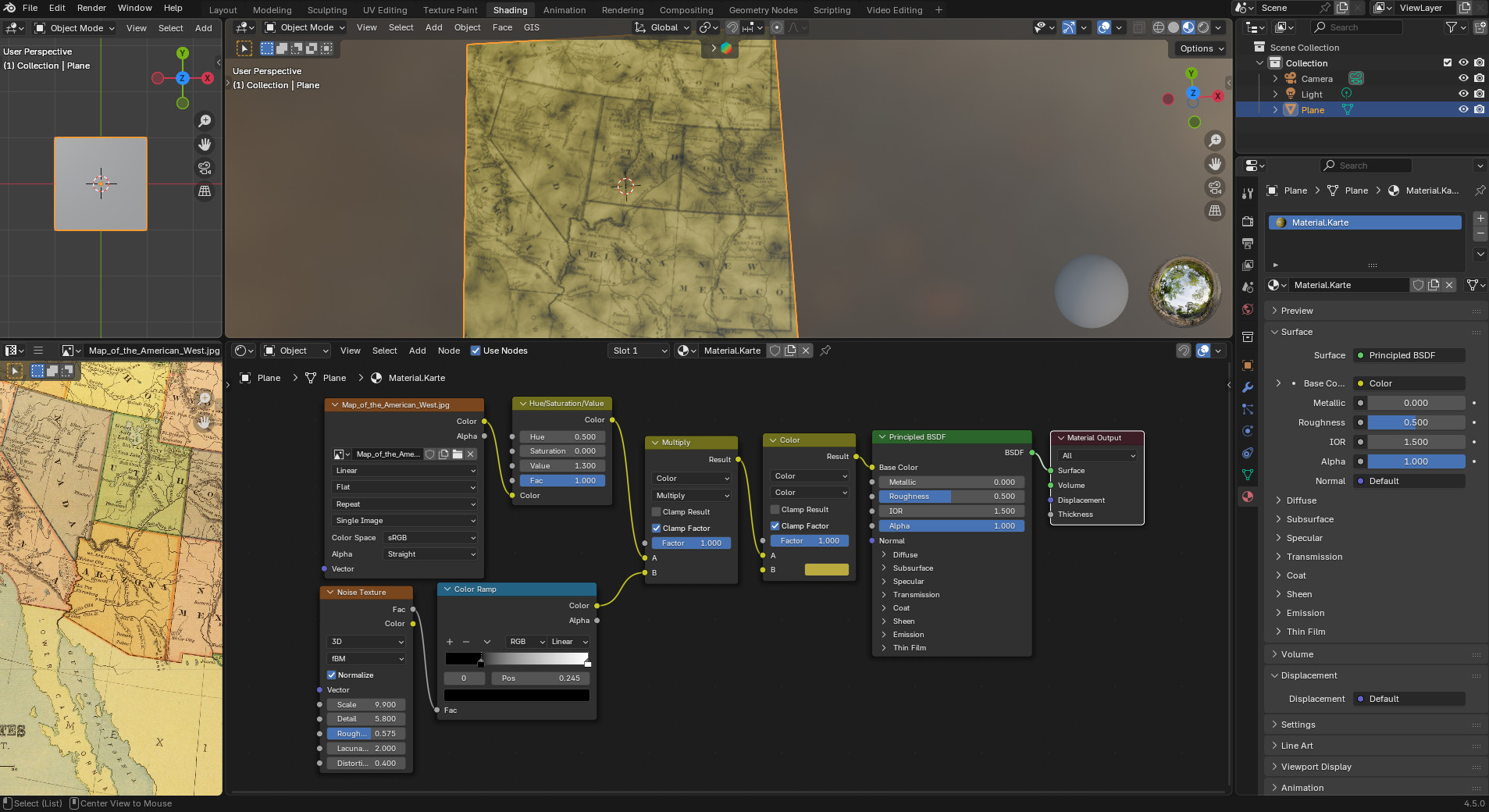Open the Single Image source dropdown
This screenshot has width=1489, height=812.
(x=404, y=521)
